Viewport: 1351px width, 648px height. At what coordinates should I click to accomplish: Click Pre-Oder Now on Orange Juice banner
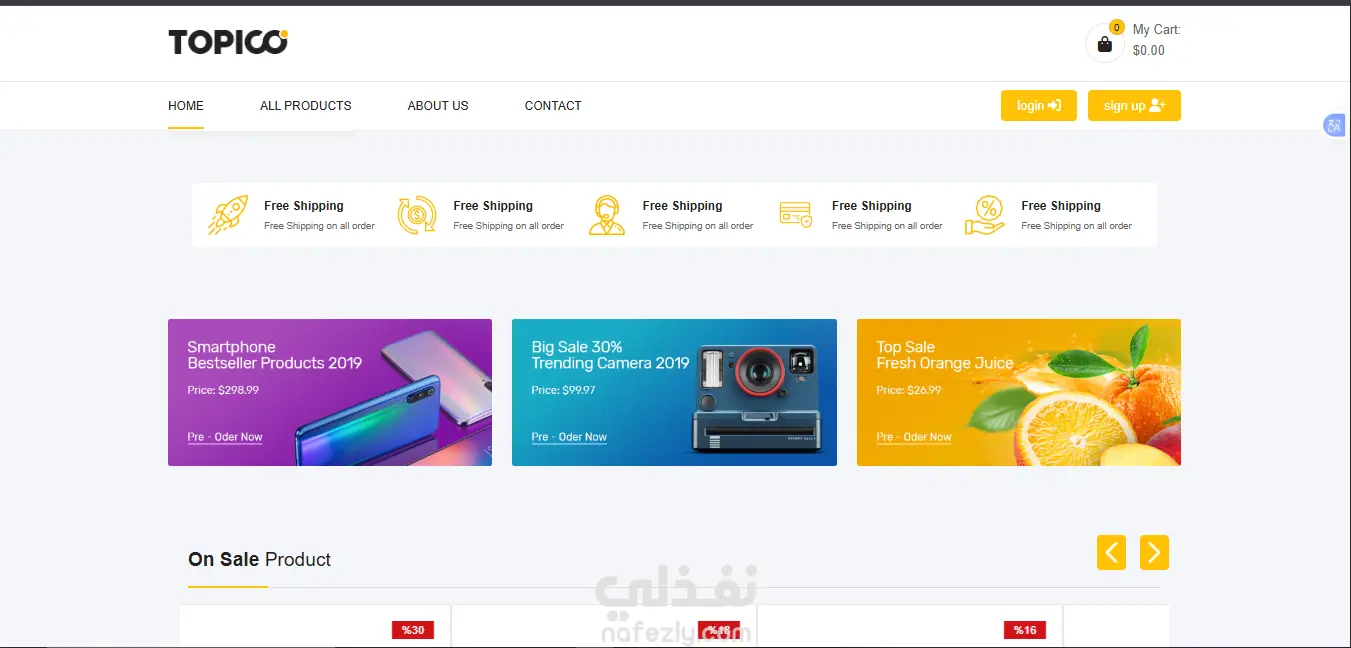click(x=914, y=437)
